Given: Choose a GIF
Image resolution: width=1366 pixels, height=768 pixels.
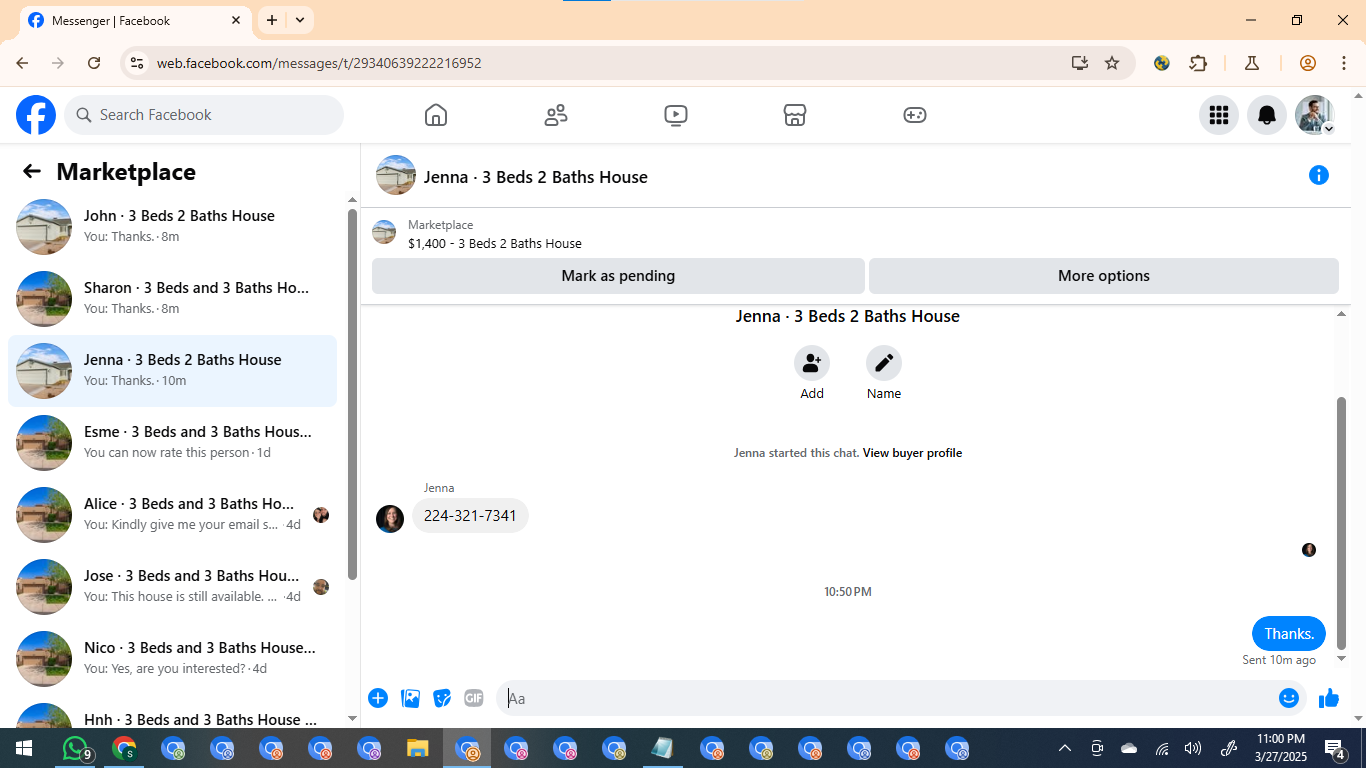Looking at the screenshot, I should point(474,698).
